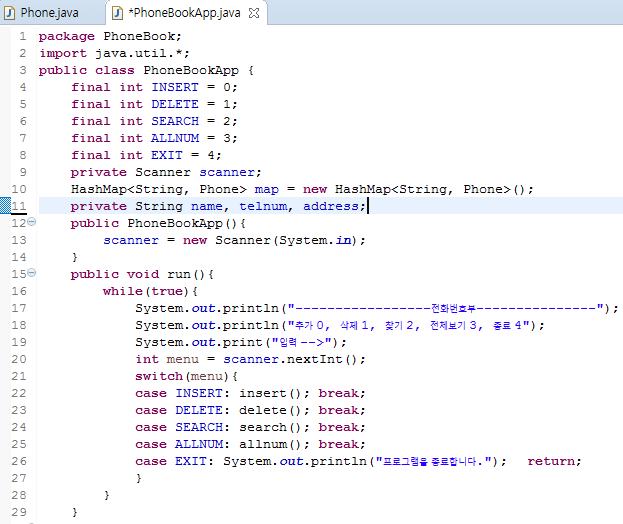The width and height of the screenshot is (623, 524).
Task: Click the field 'telnum' on line 11
Action: (263, 206)
